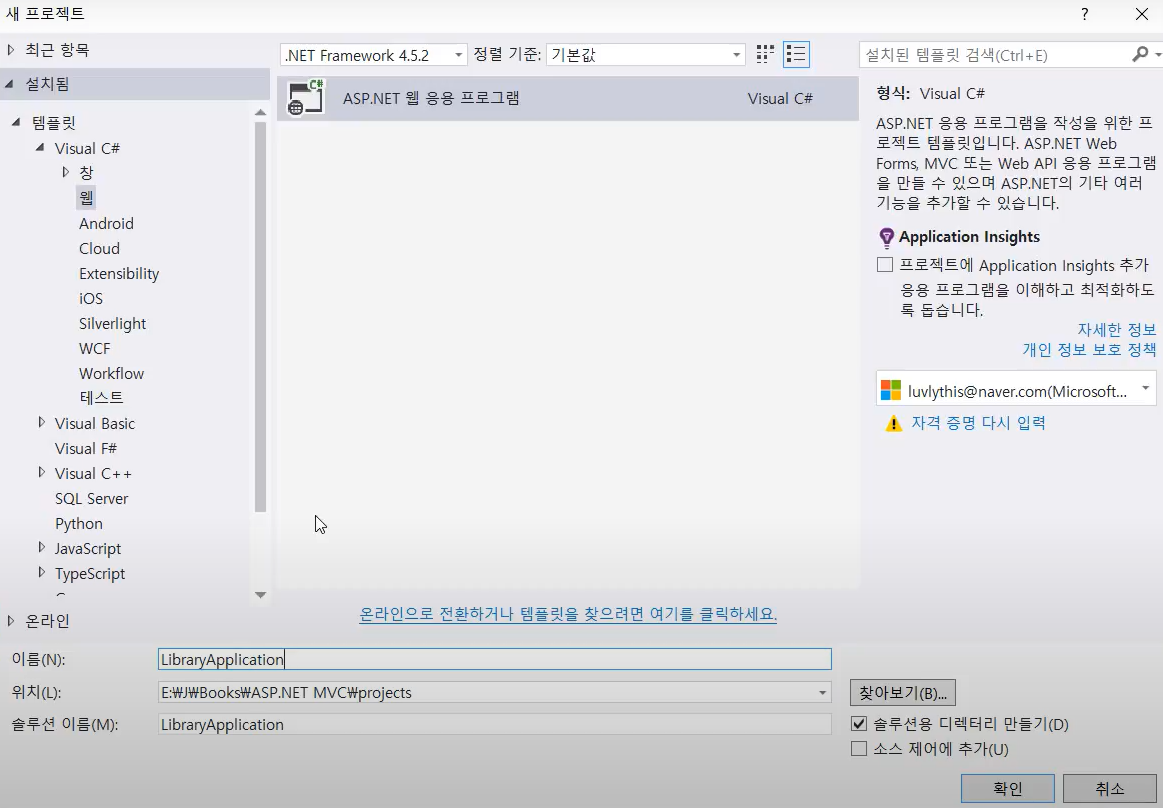Image resolution: width=1163 pixels, height=808 pixels.
Task: Select the Python category
Action: 79,524
